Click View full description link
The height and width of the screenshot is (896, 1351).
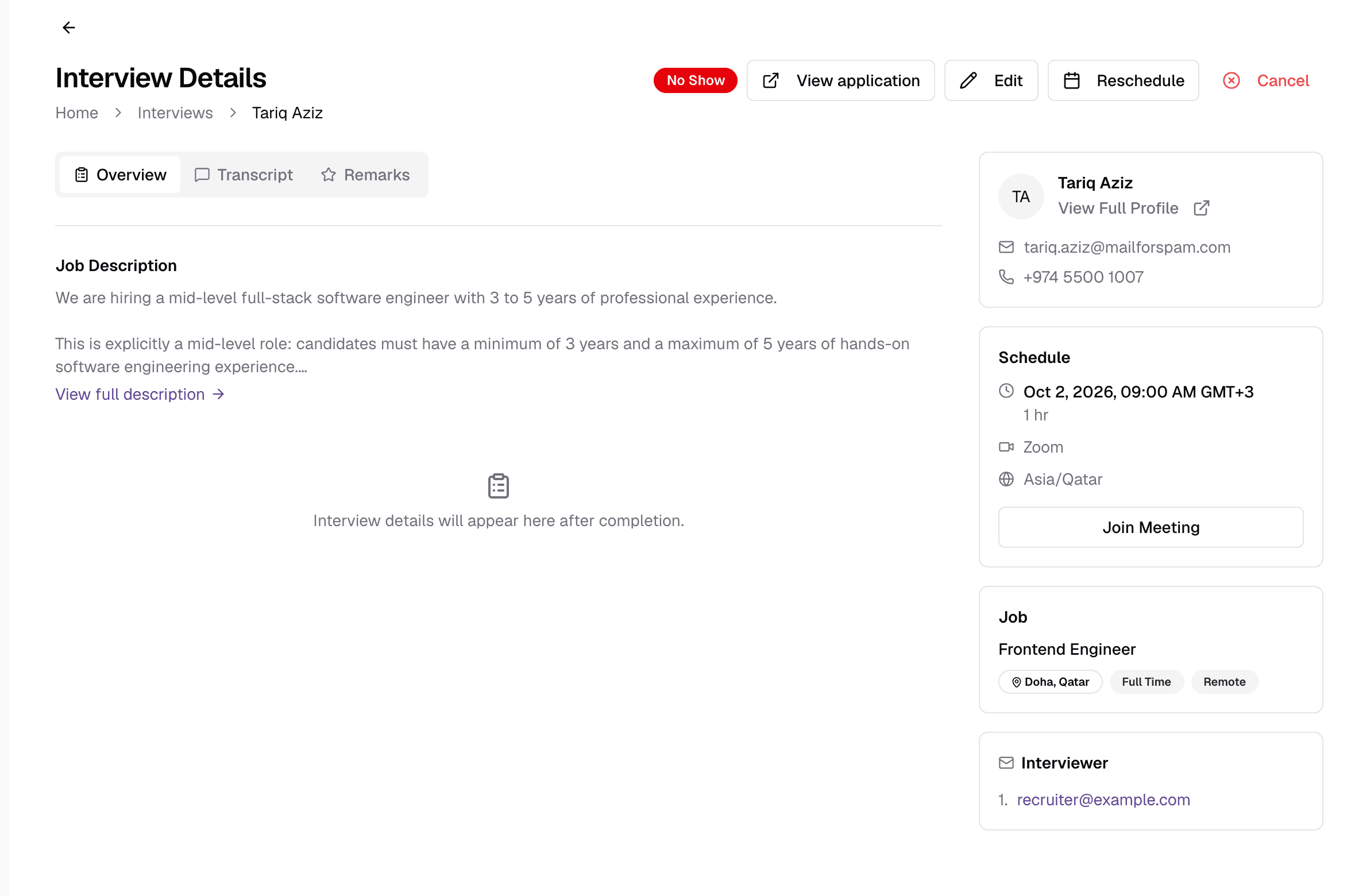pyautogui.click(x=140, y=394)
